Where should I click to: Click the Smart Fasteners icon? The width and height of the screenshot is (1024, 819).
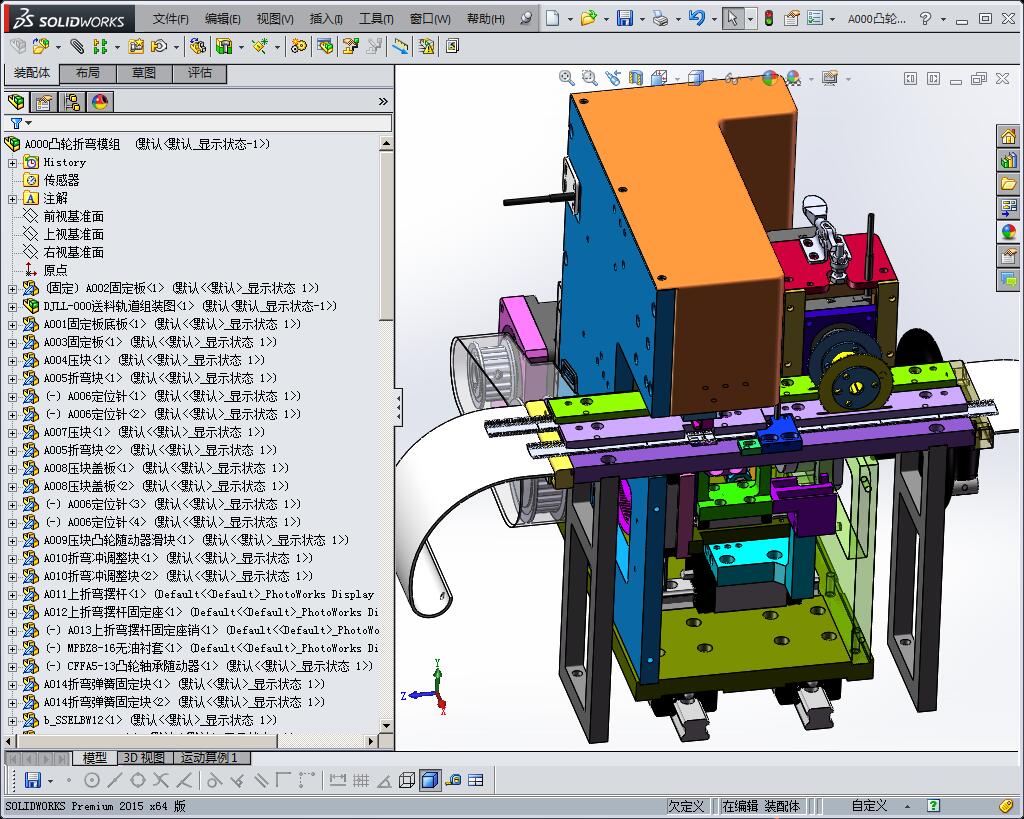136,46
